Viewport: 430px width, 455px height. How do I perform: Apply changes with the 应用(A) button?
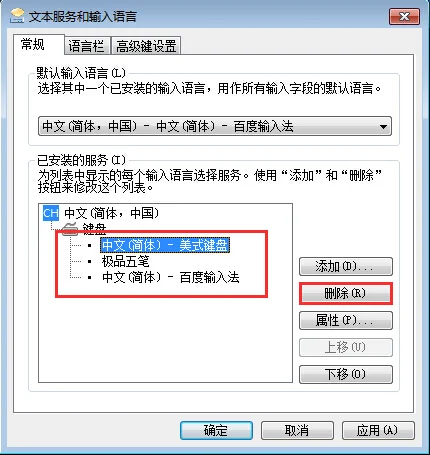(378, 430)
